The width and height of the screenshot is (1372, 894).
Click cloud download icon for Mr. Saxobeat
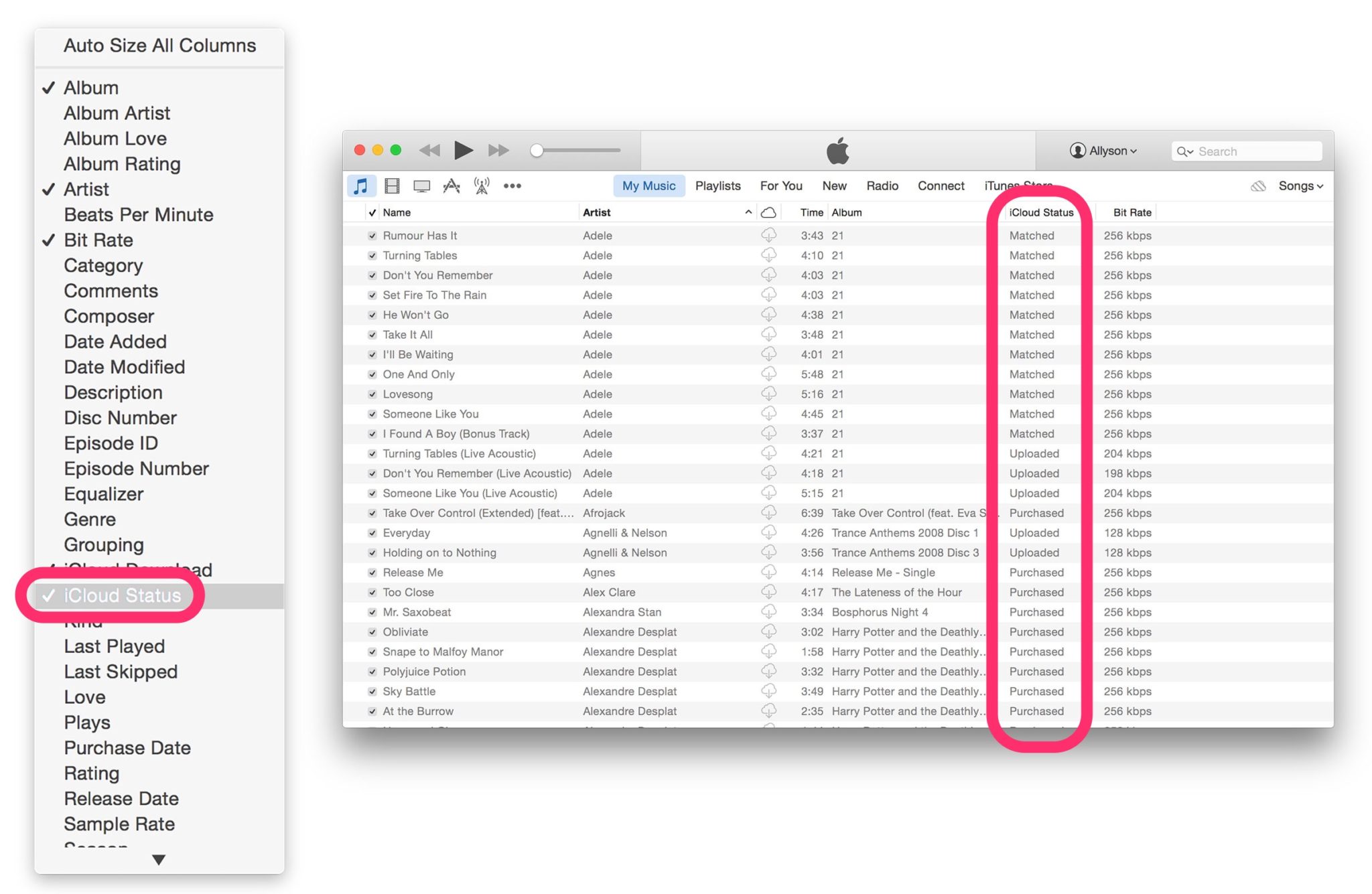click(768, 611)
